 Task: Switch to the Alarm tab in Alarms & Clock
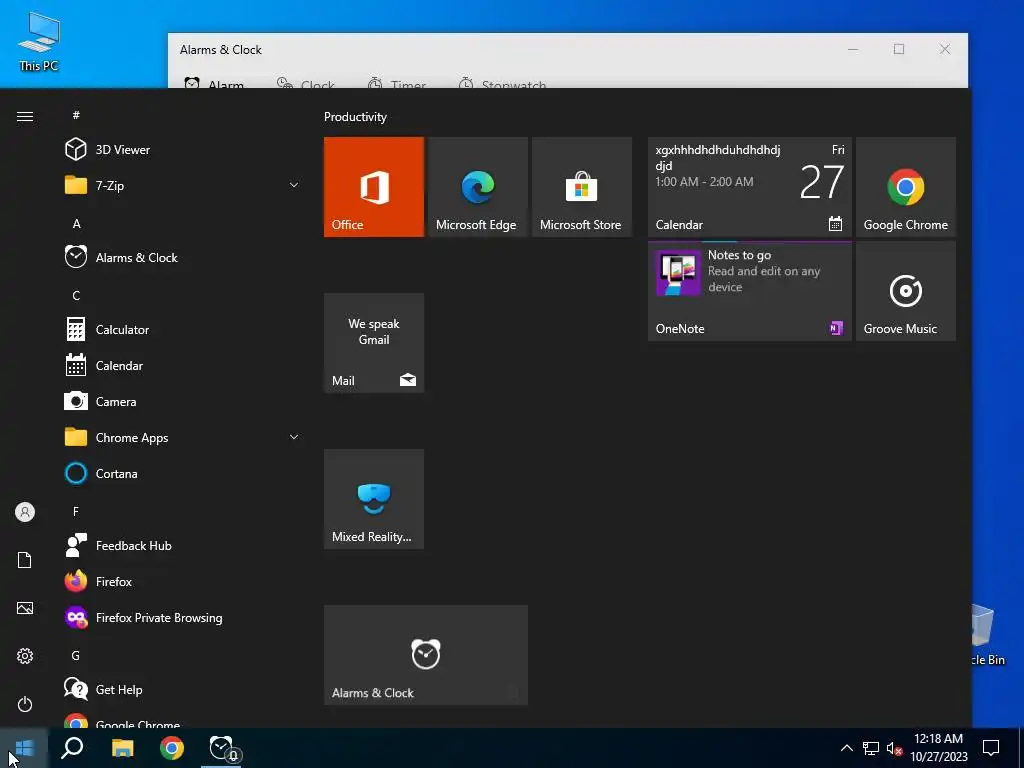click(214, 84)
